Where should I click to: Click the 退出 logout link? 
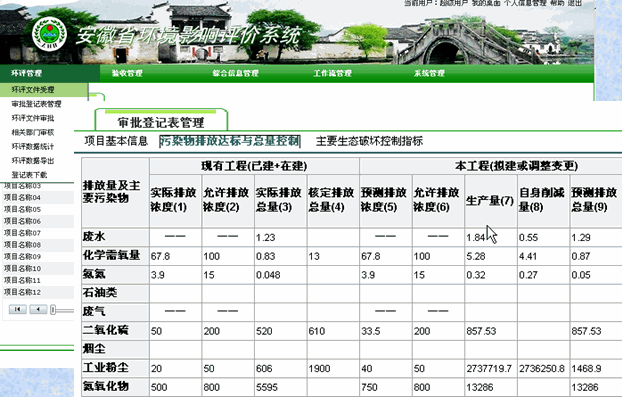(x=575, y=3)
